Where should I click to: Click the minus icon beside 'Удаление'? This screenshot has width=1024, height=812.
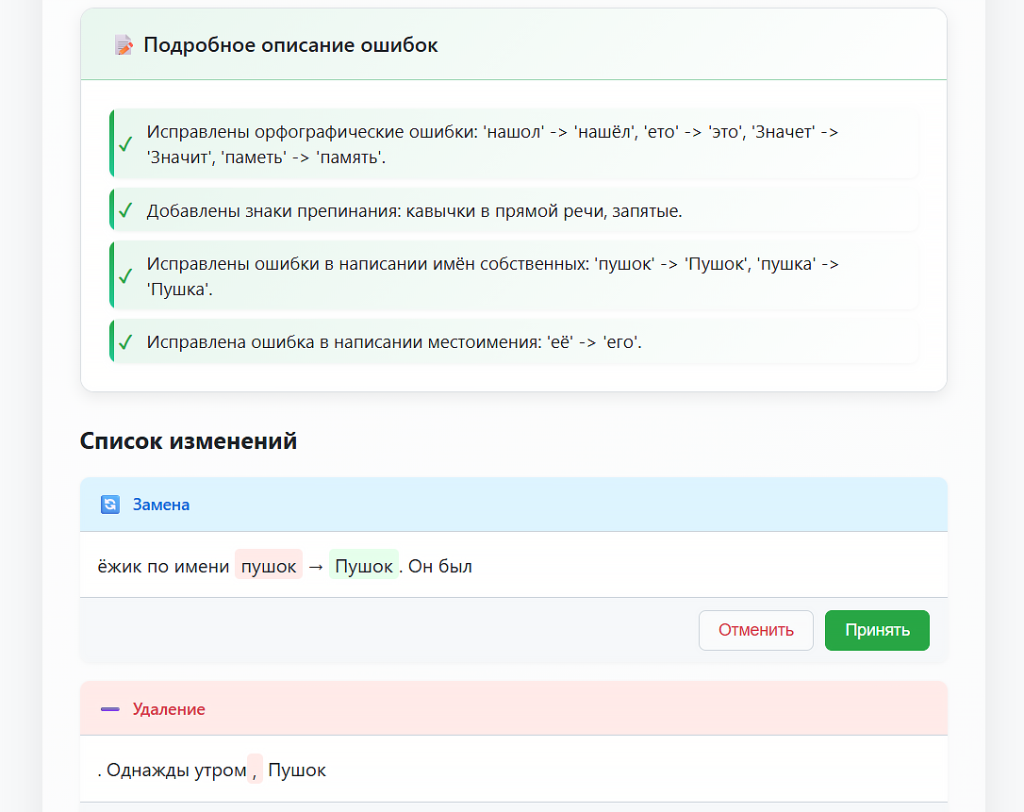point(110,708)
